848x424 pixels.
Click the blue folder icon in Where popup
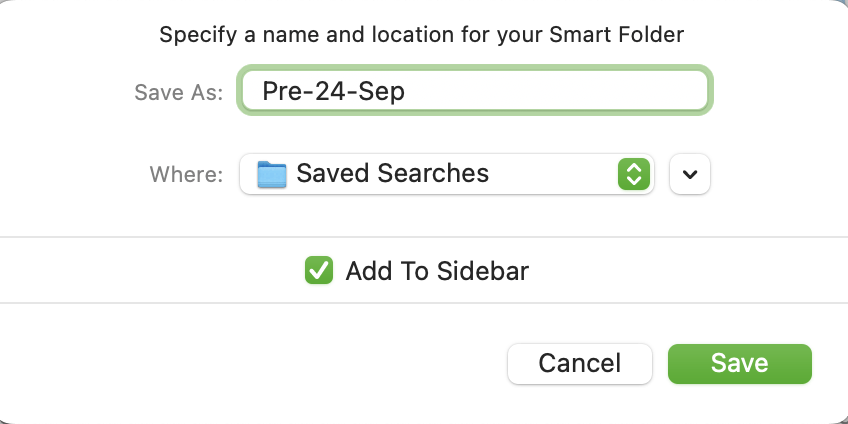(x=271, y=174)
